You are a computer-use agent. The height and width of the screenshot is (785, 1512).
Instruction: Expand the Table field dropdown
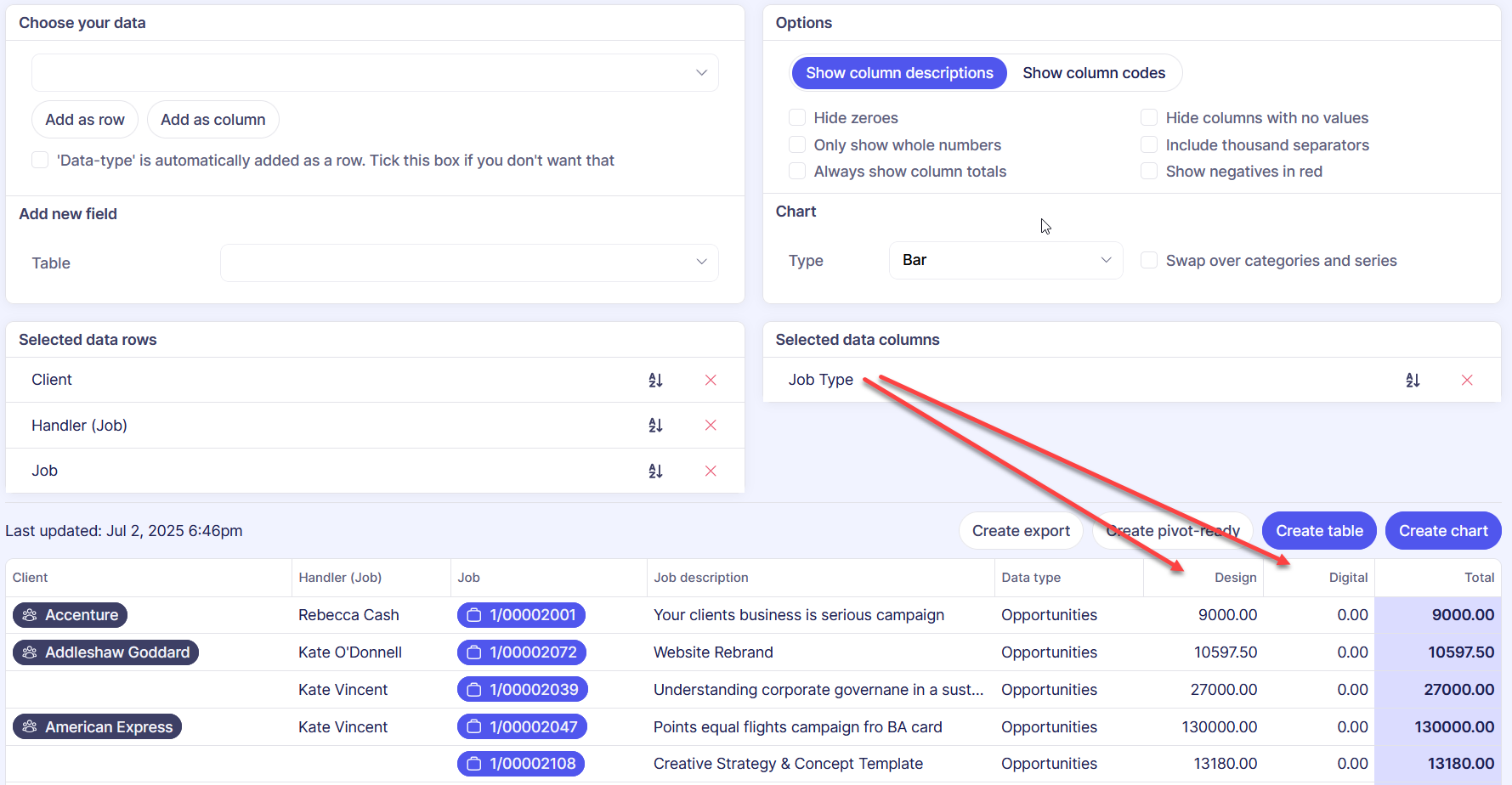click(x=469, y=263)
